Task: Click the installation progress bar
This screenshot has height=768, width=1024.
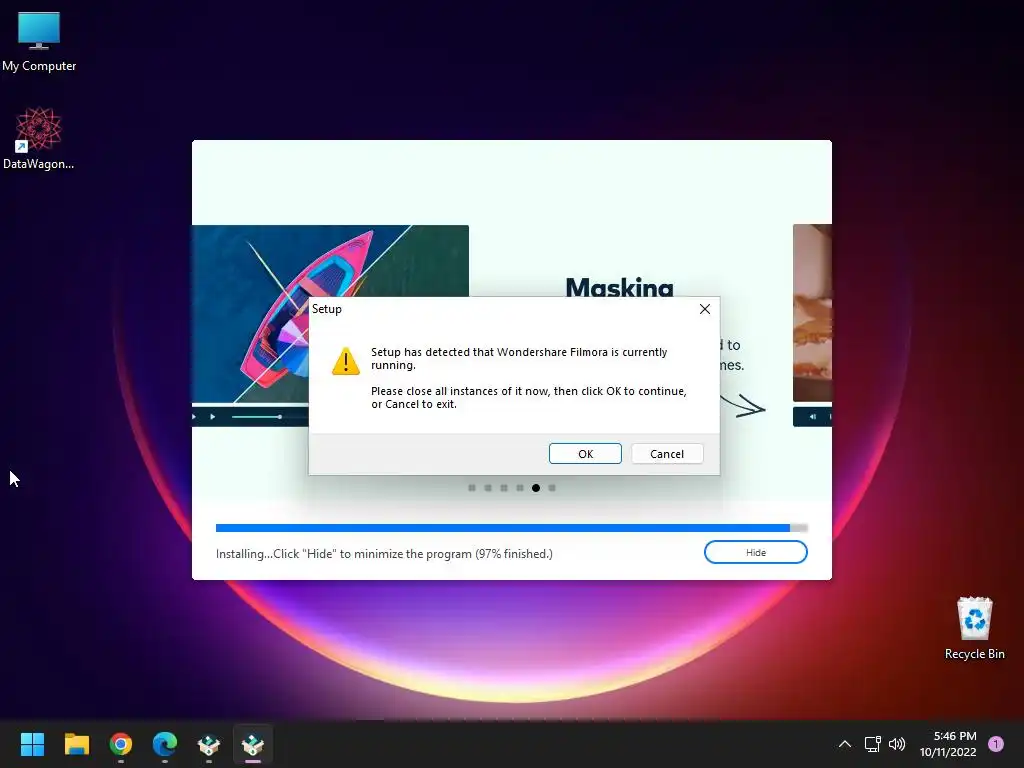Action: point(512,528)
